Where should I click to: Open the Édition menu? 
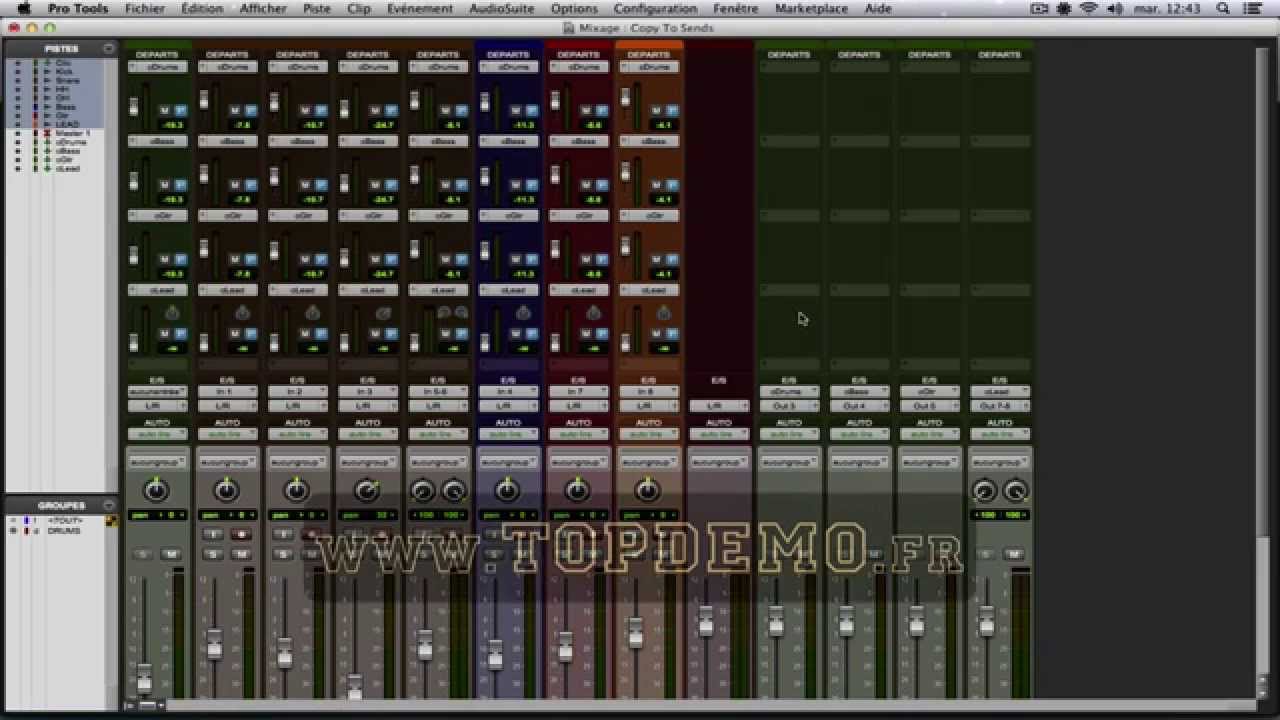coord(202,8)
